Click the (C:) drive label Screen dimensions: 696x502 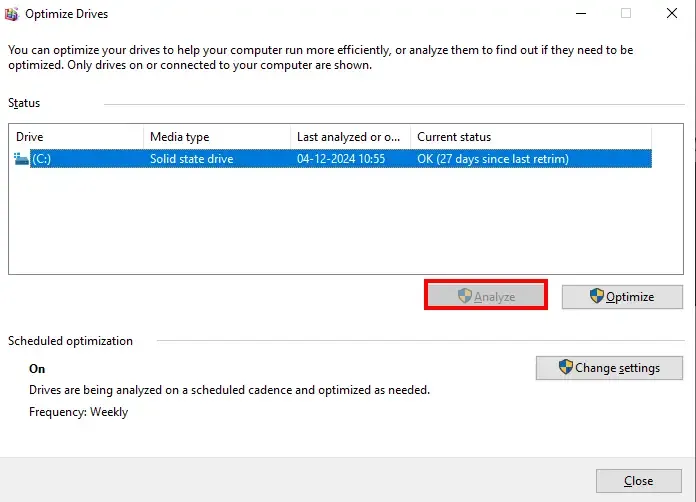tap(41, 159)
